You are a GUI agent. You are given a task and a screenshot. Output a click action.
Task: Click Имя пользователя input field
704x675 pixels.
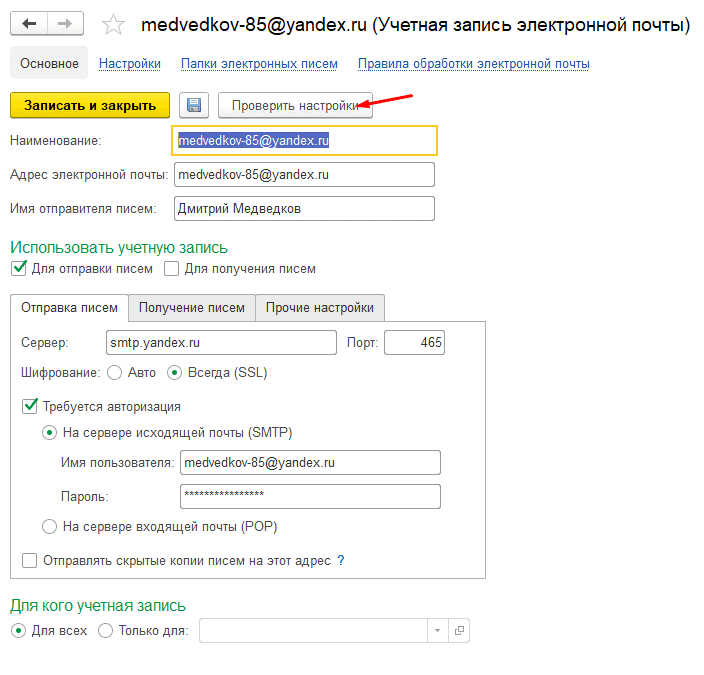click(310, 463)
